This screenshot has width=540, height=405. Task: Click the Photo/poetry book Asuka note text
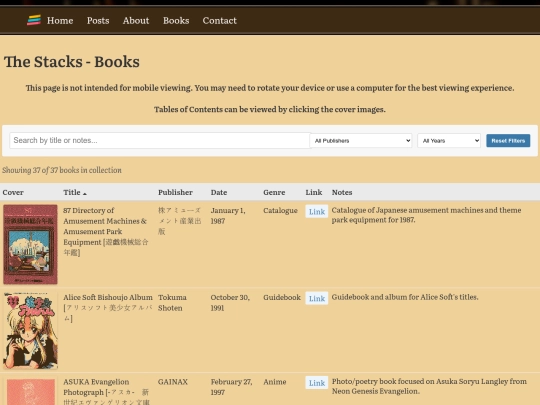pyautogui.click(x=429, y=386)
